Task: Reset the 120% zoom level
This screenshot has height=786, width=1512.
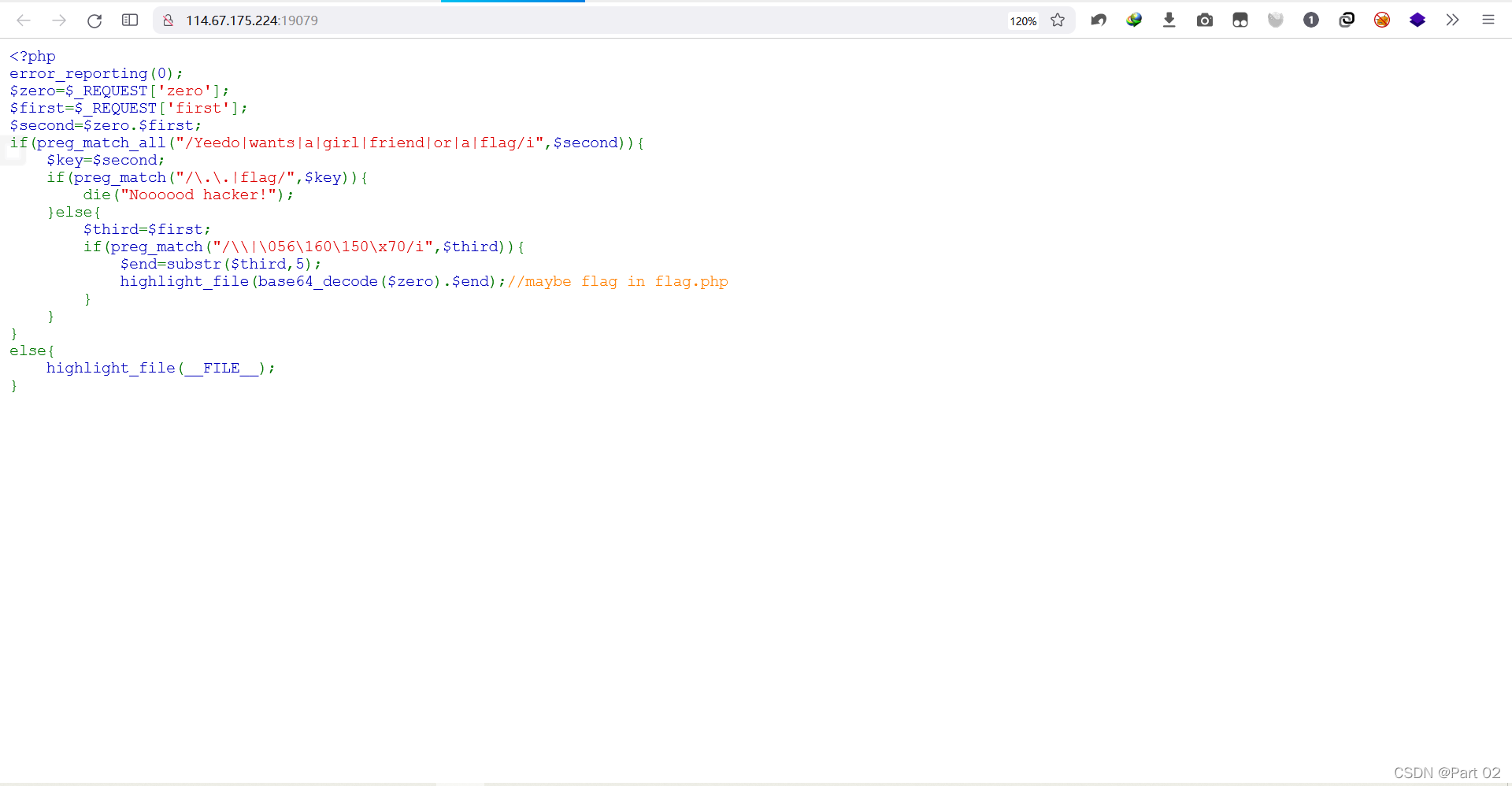Action: [x=1023, y=21]
